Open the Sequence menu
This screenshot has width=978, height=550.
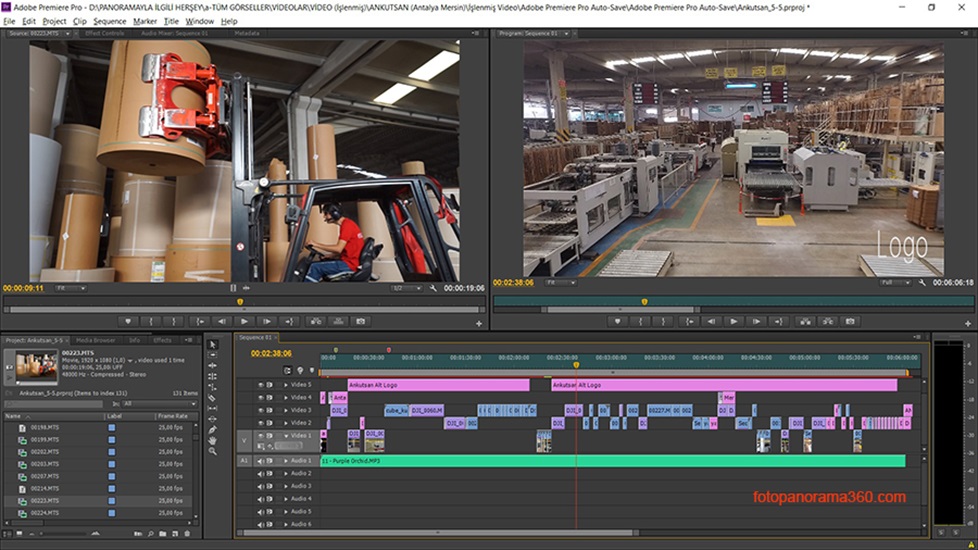click(x=110, y=21)
